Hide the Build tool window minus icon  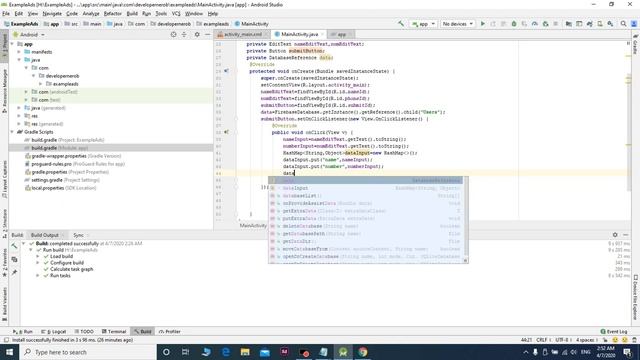click(x=626, y=235)
